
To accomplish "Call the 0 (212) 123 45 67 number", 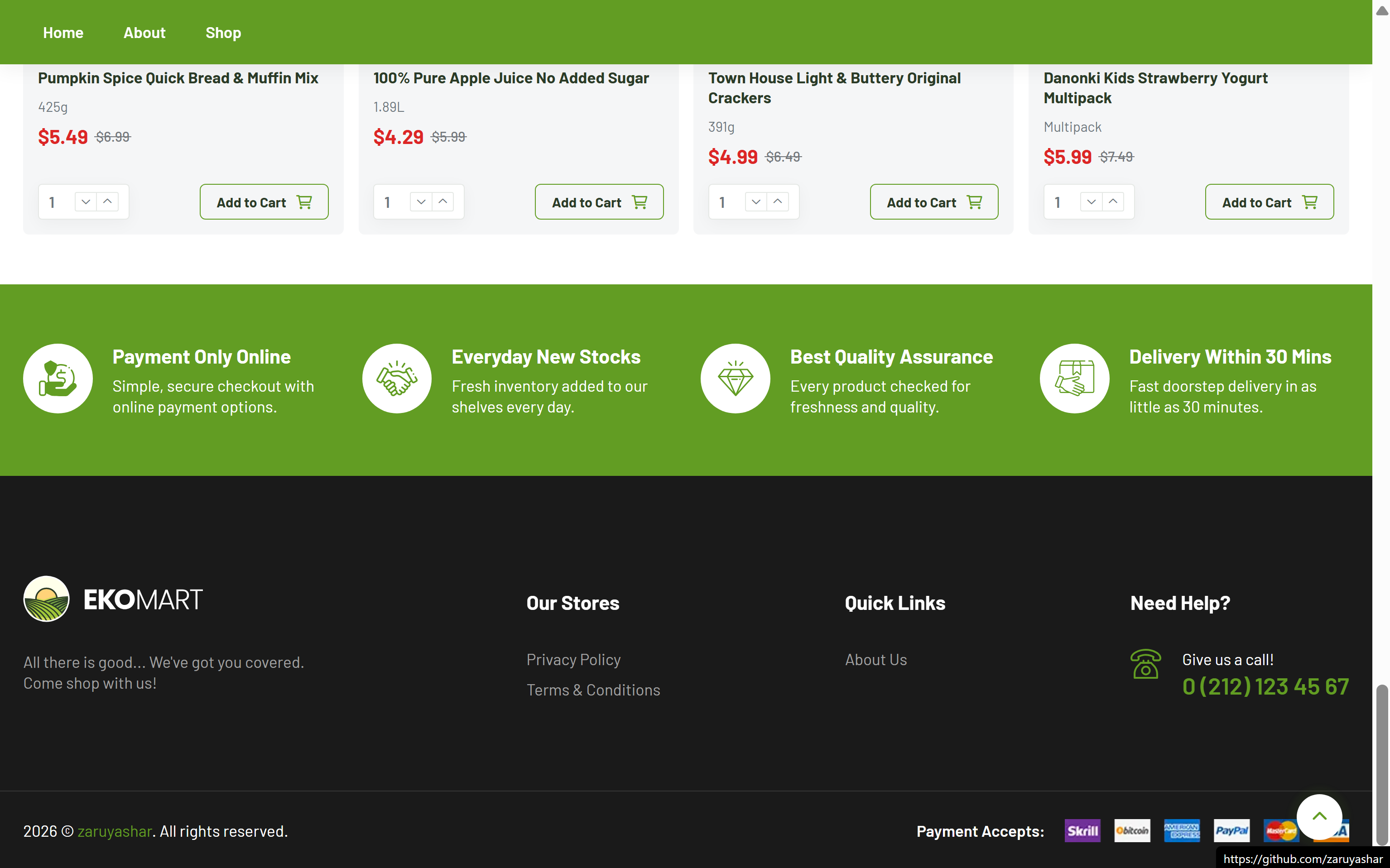I will point(1265,686).
